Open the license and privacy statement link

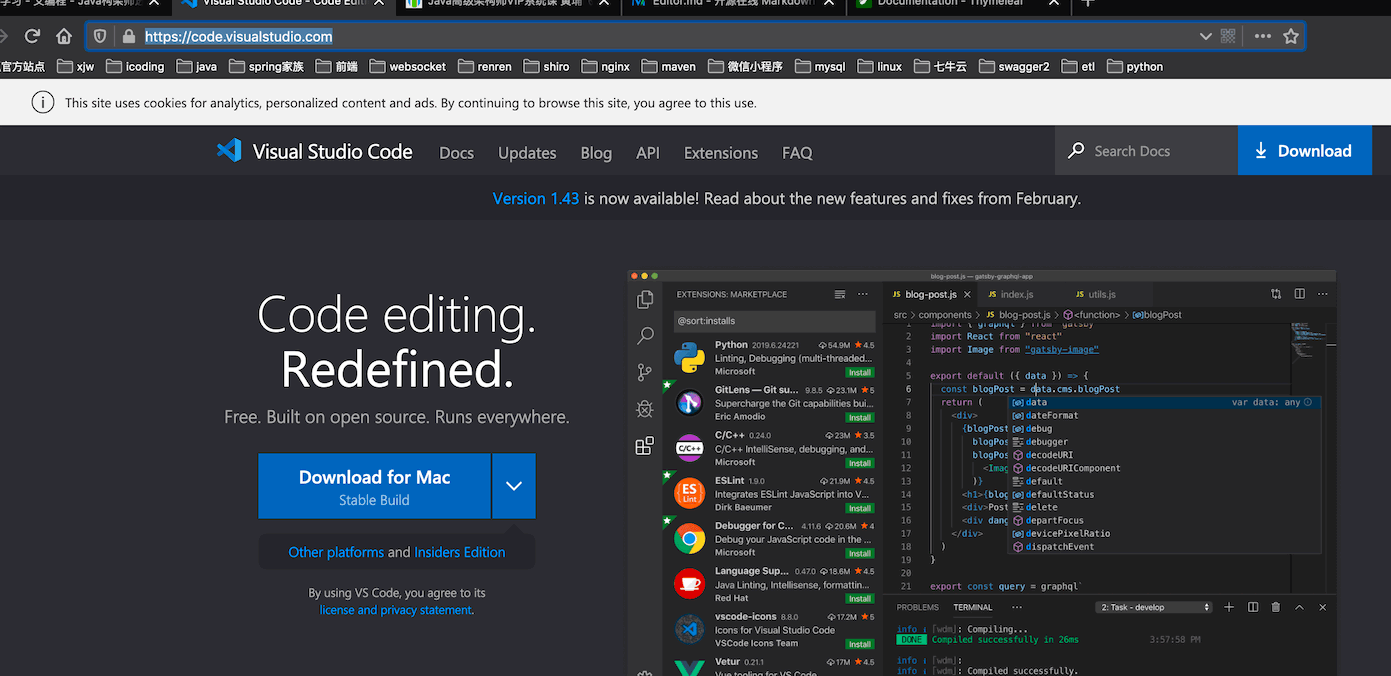[x=395, y=610]
